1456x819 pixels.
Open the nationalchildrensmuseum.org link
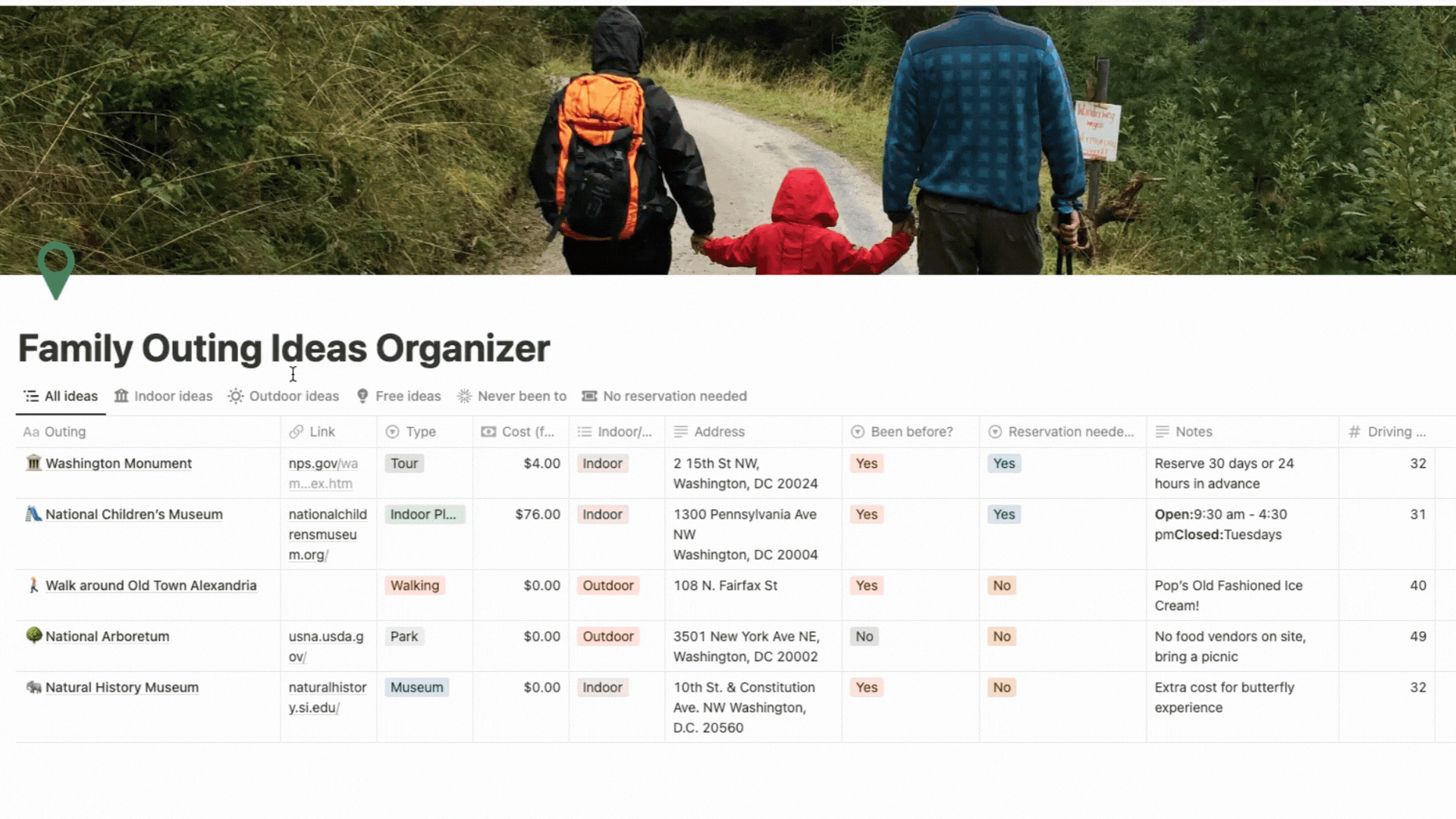click(x=327, y=534)
